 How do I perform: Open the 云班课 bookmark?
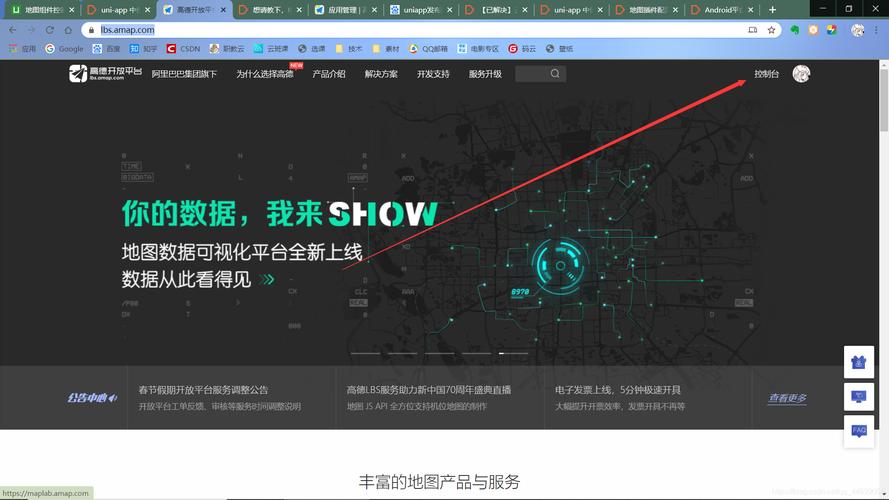[270, 49]
